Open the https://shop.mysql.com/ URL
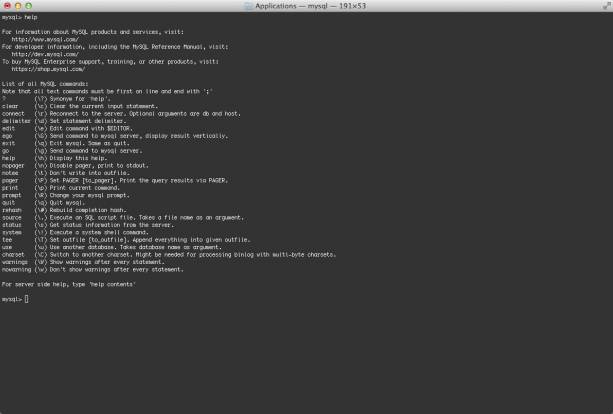 coord(48,69)
